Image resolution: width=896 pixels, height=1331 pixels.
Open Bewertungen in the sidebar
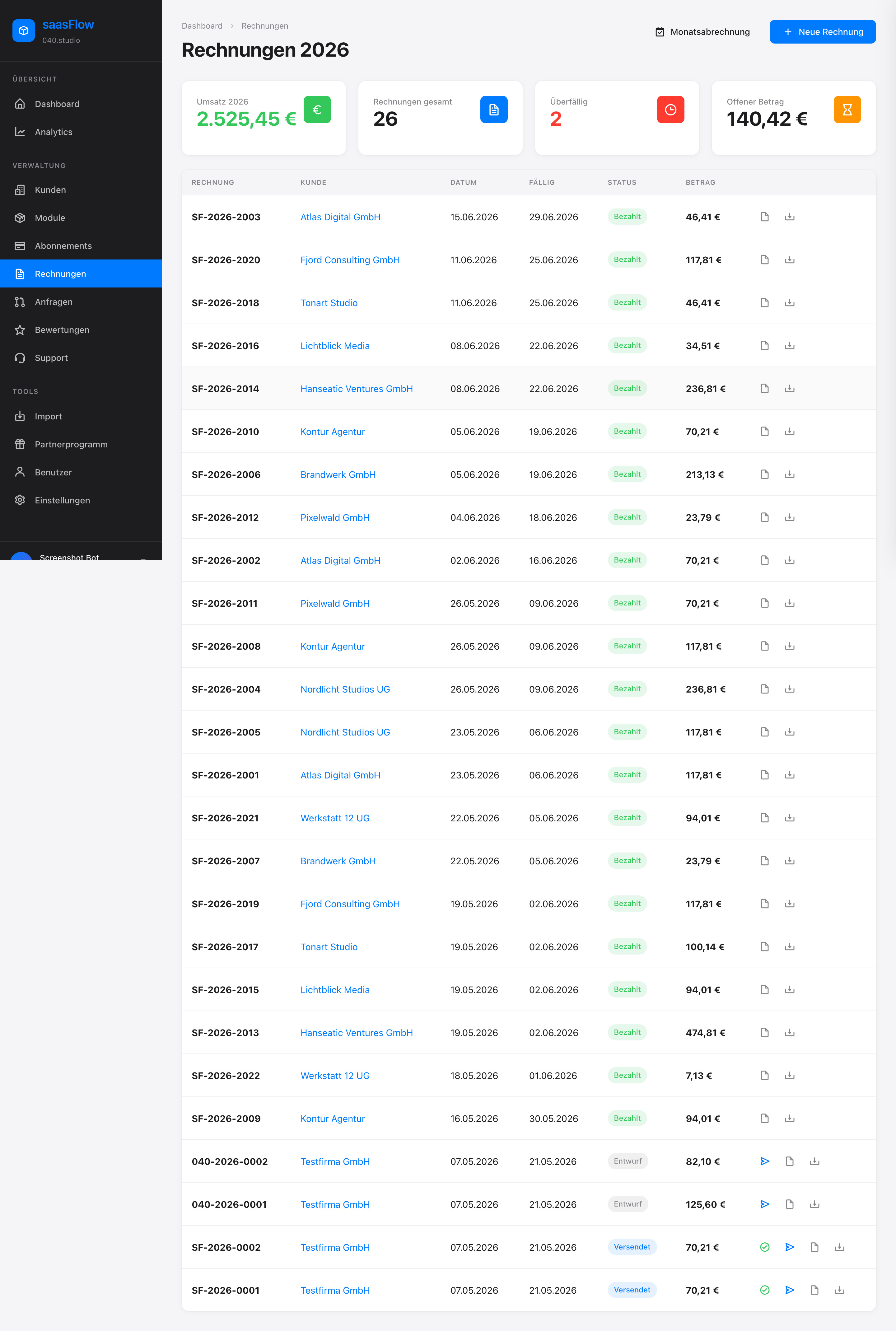click(x=81, y=330)
